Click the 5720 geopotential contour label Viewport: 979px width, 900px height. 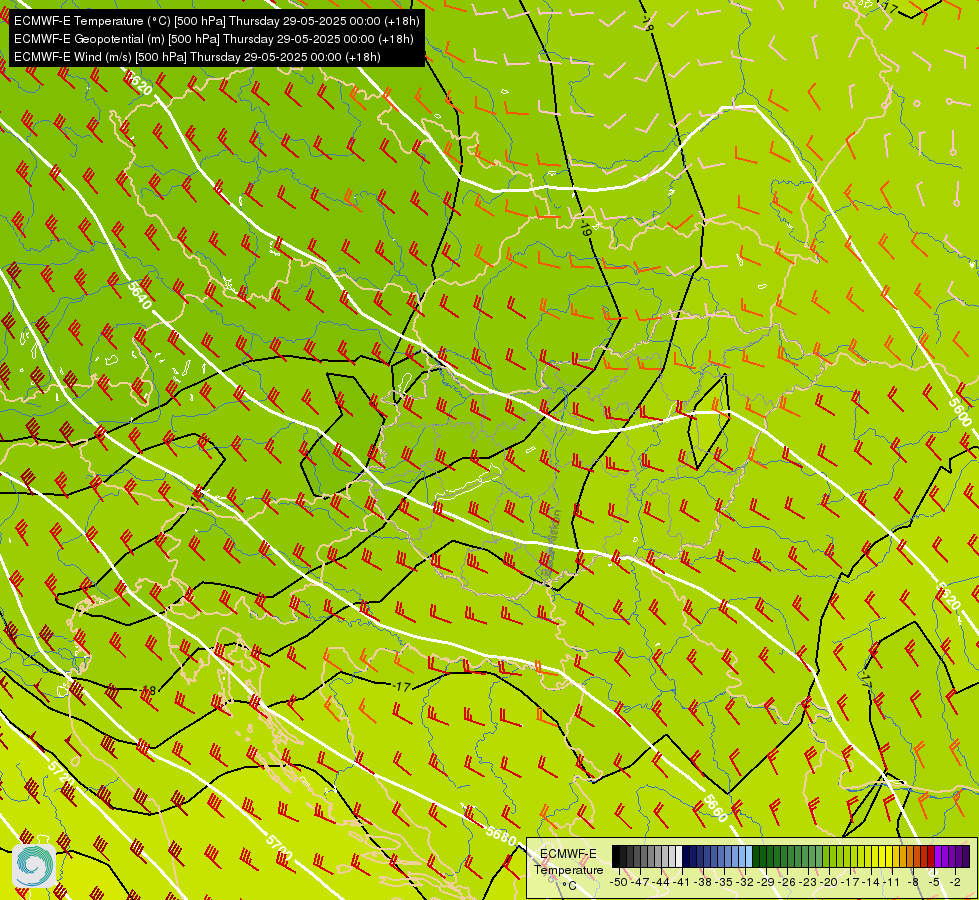click(61, 774)
